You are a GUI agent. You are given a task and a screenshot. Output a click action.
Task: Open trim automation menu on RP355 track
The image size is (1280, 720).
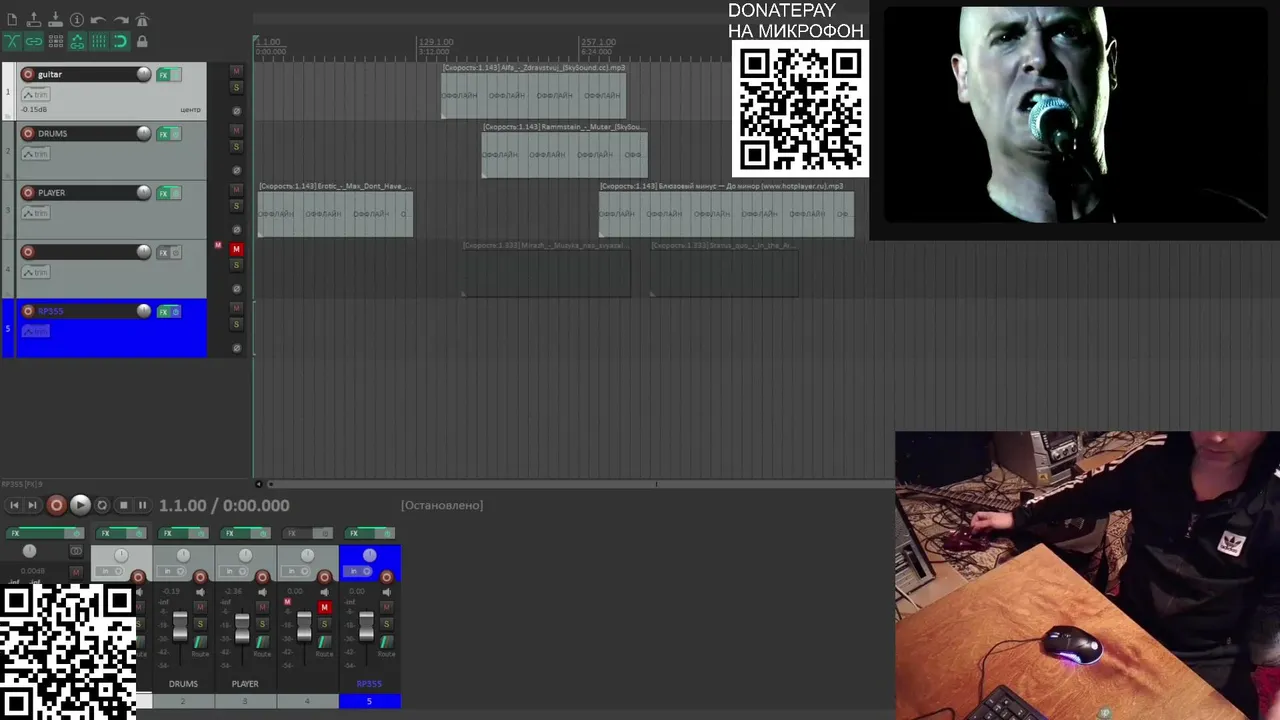[x=35, y=331]
